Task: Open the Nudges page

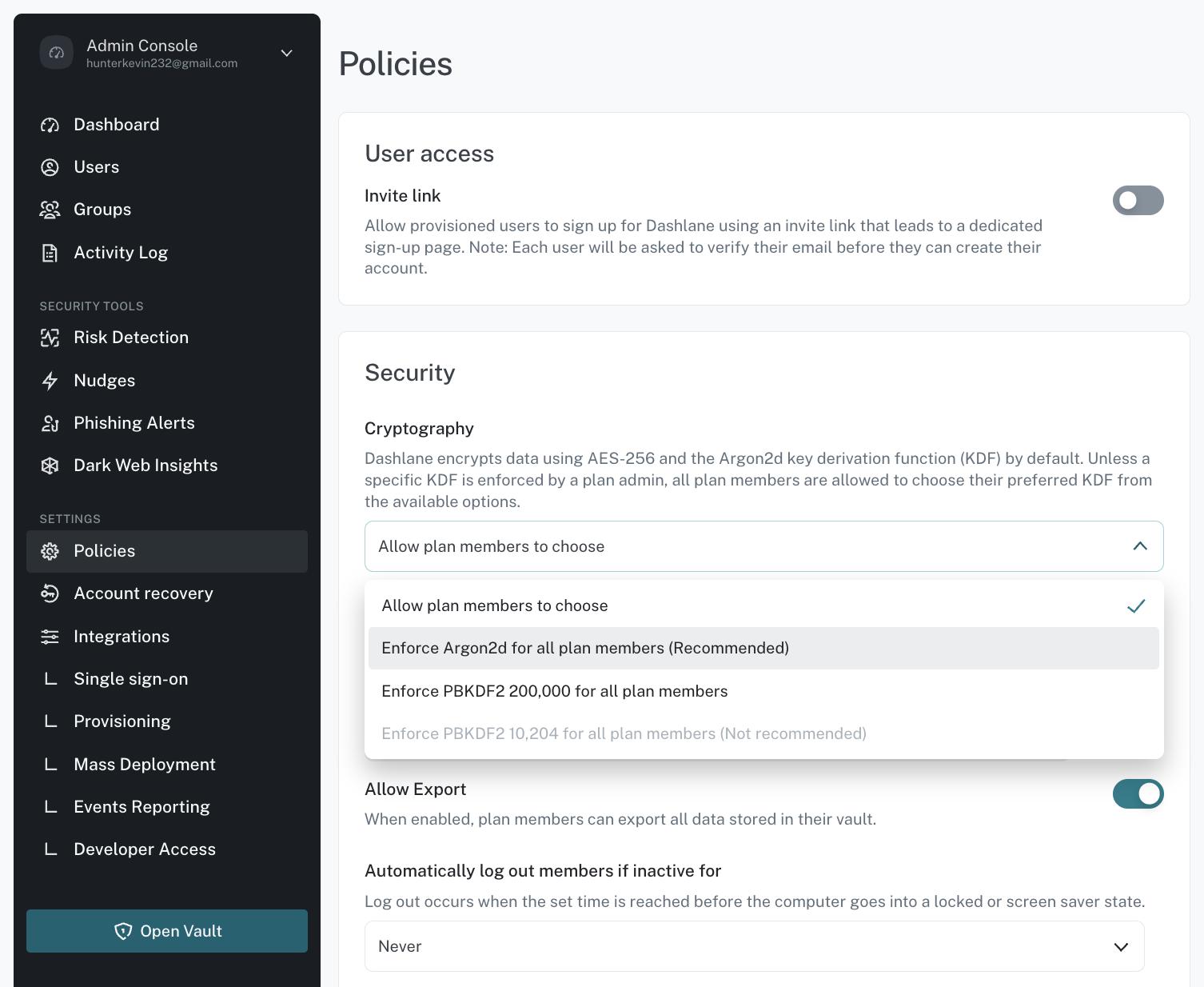Action: 167,381
